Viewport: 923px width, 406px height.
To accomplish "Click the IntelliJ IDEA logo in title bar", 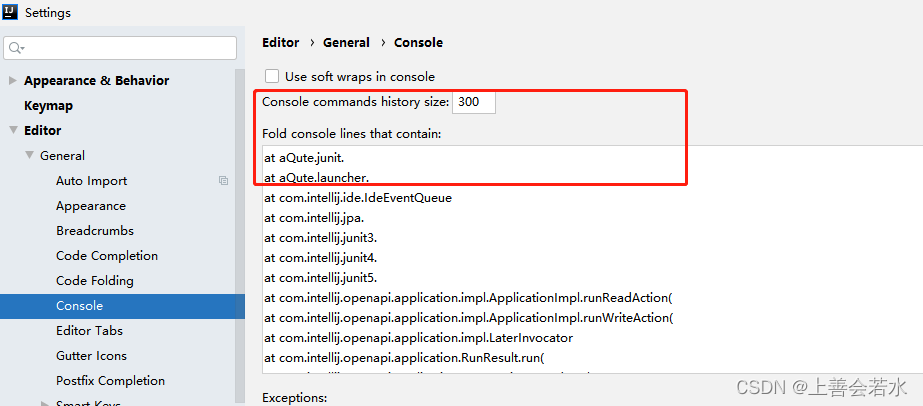I will pyautogui.click(x=10, y=12).
